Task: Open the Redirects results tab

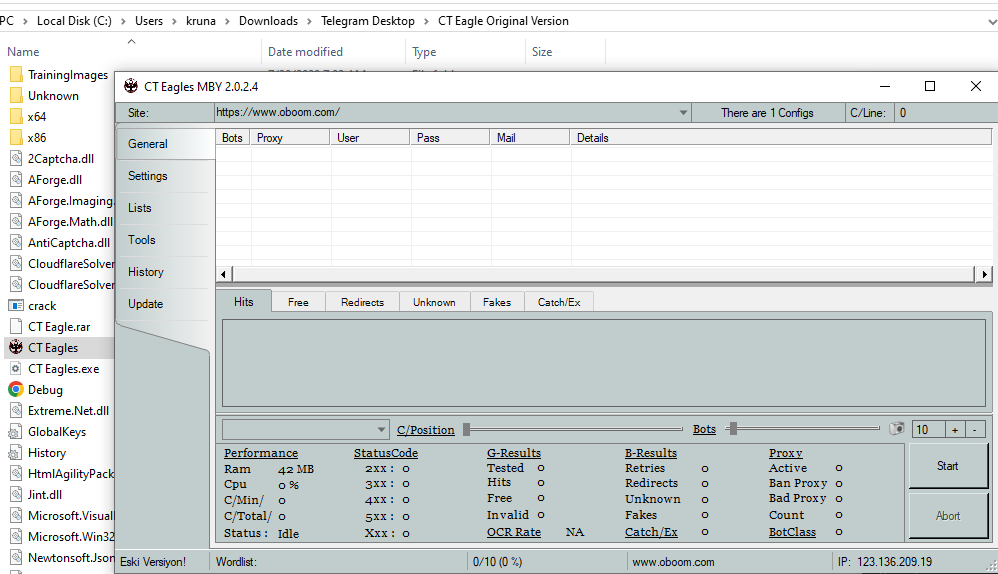Action: pos(362,302)
